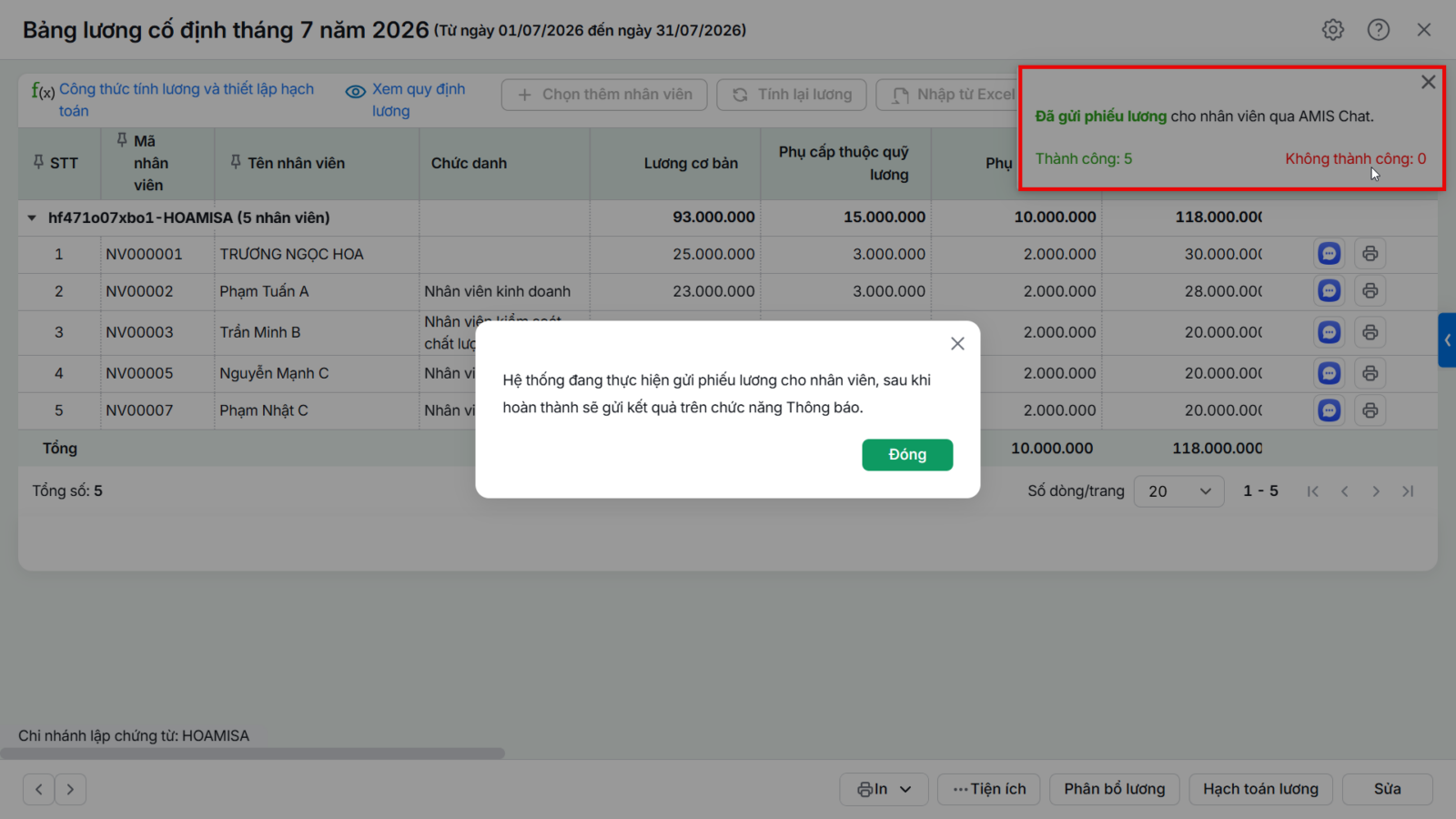Image resolution: width=1456 pixels, height=819 pixels.
Task: Click Đóng button in dialog
Action: point(907,455)
